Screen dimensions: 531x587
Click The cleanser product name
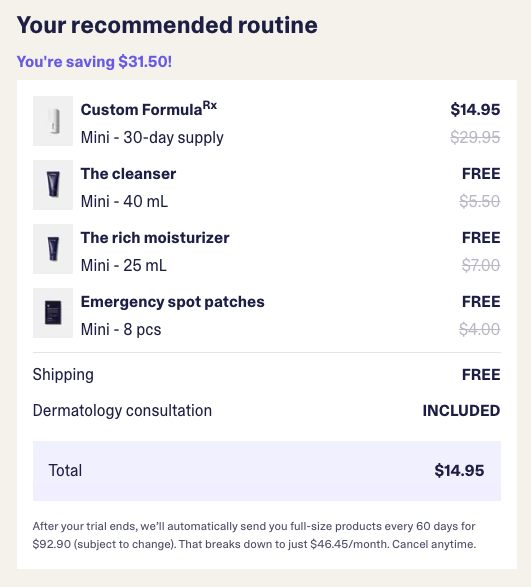(128, 174)
